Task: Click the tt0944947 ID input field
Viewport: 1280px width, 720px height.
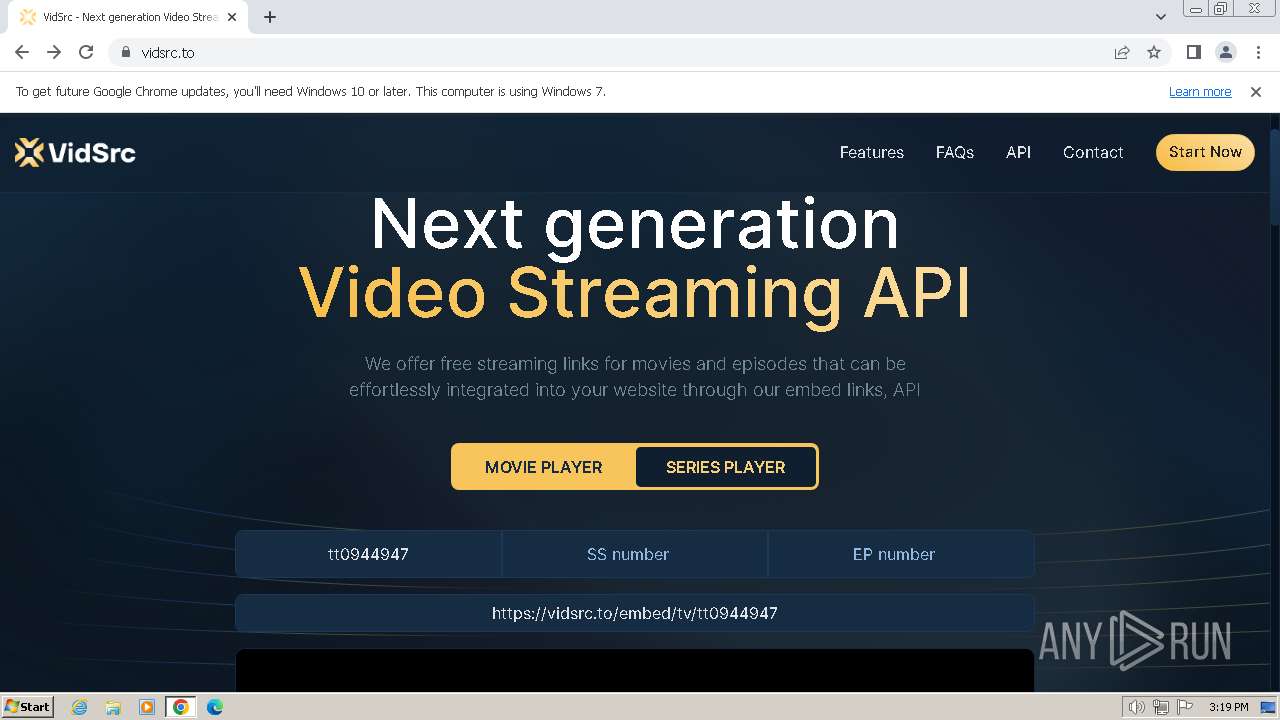Action: point(368,554)
